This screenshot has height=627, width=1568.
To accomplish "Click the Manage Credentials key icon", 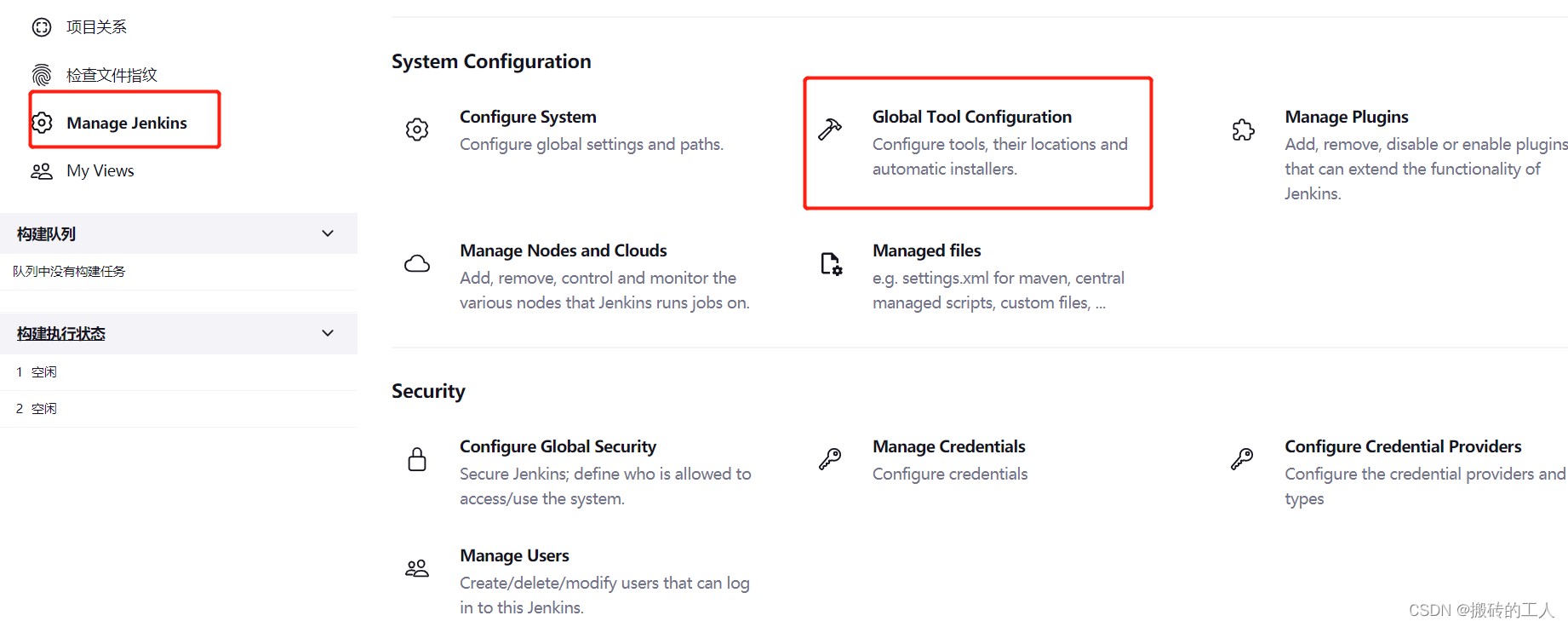I will (830, 459).
